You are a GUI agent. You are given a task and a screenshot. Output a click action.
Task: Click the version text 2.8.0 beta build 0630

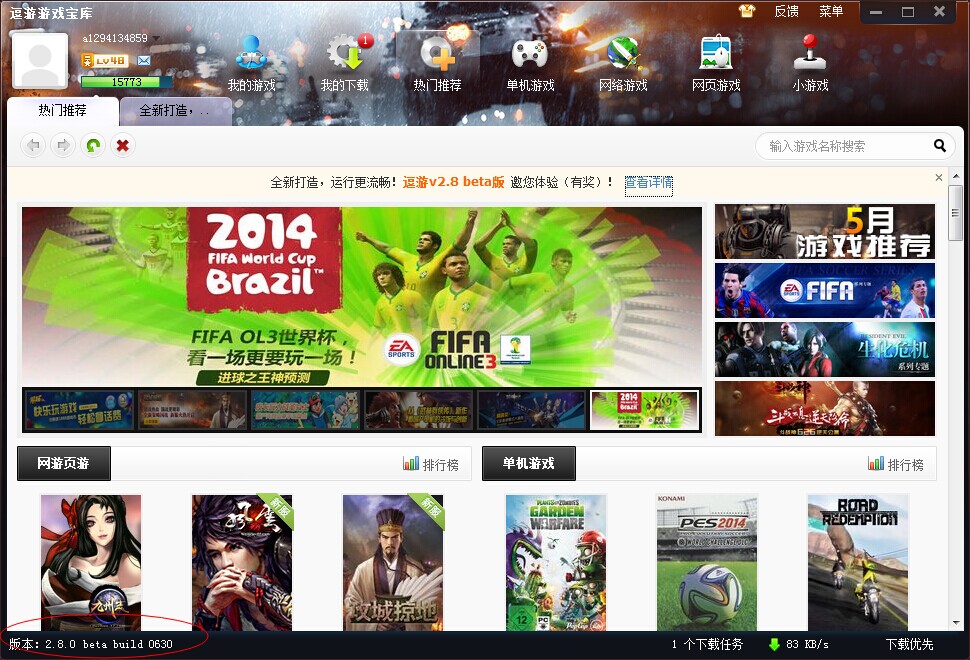pyautogui.click(x=91, y=645)
